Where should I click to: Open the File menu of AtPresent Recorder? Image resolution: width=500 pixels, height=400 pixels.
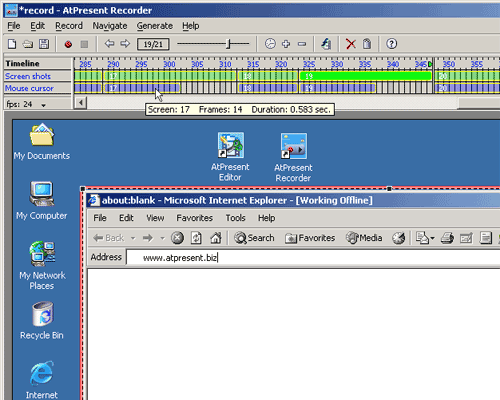(14, 26)
